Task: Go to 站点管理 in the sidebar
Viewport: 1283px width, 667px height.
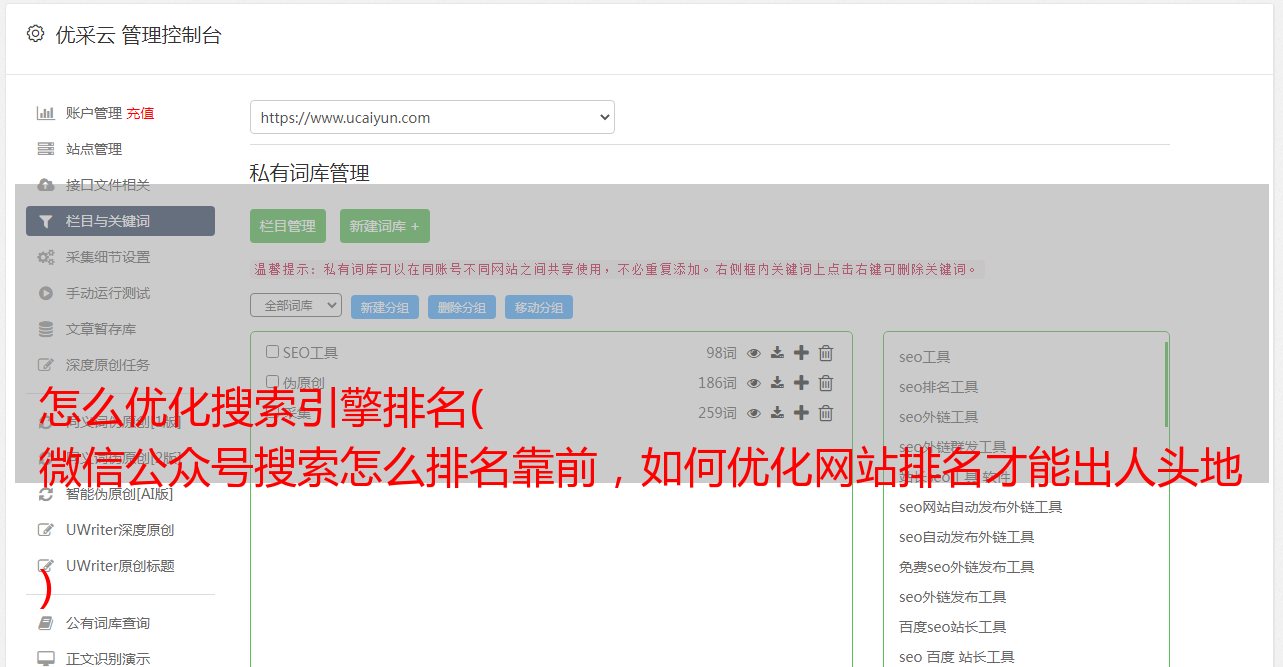Action: coord(94,149)
